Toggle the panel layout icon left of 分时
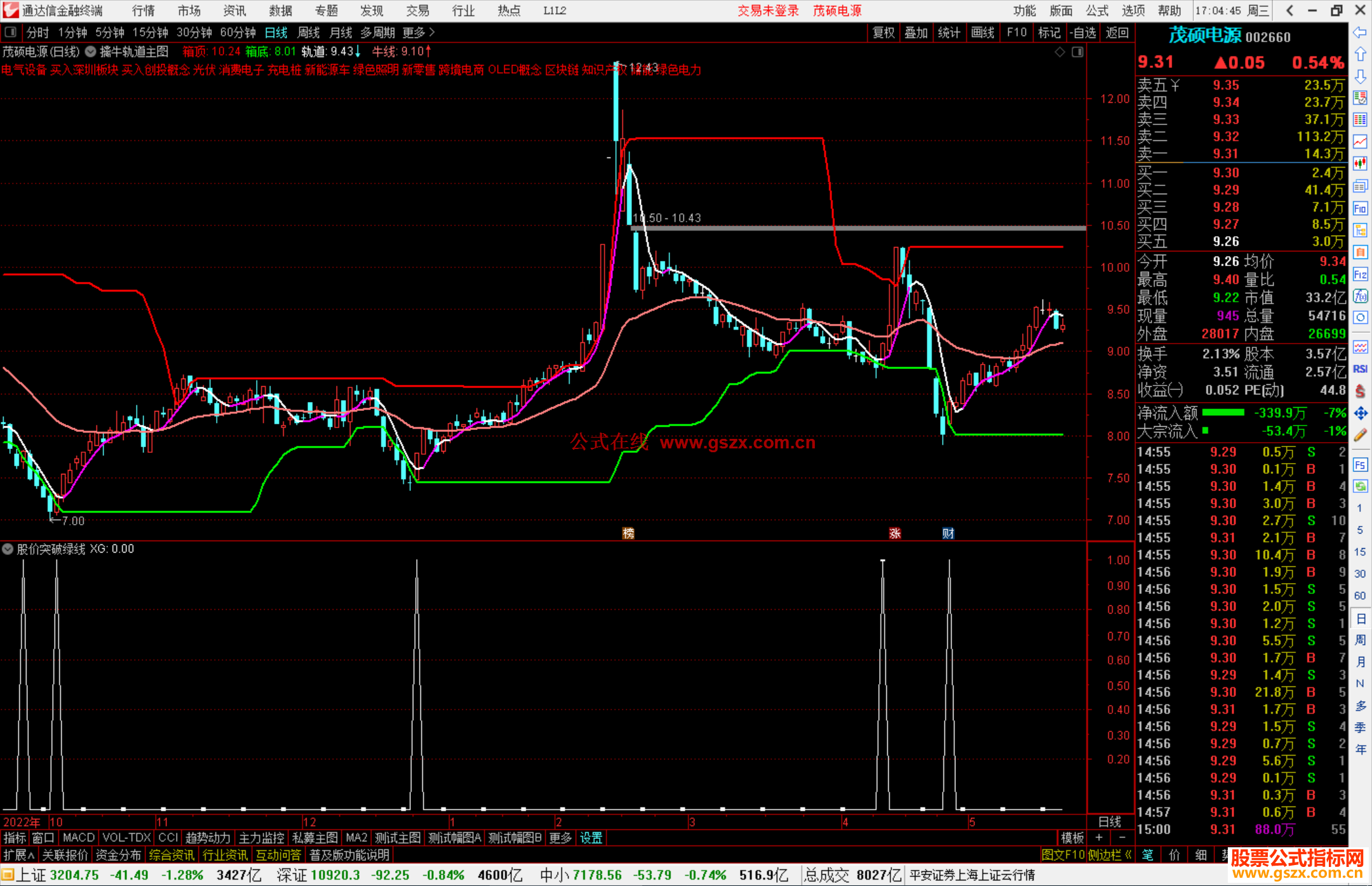This screenshot has height=886, width=1372. (11, 32)
